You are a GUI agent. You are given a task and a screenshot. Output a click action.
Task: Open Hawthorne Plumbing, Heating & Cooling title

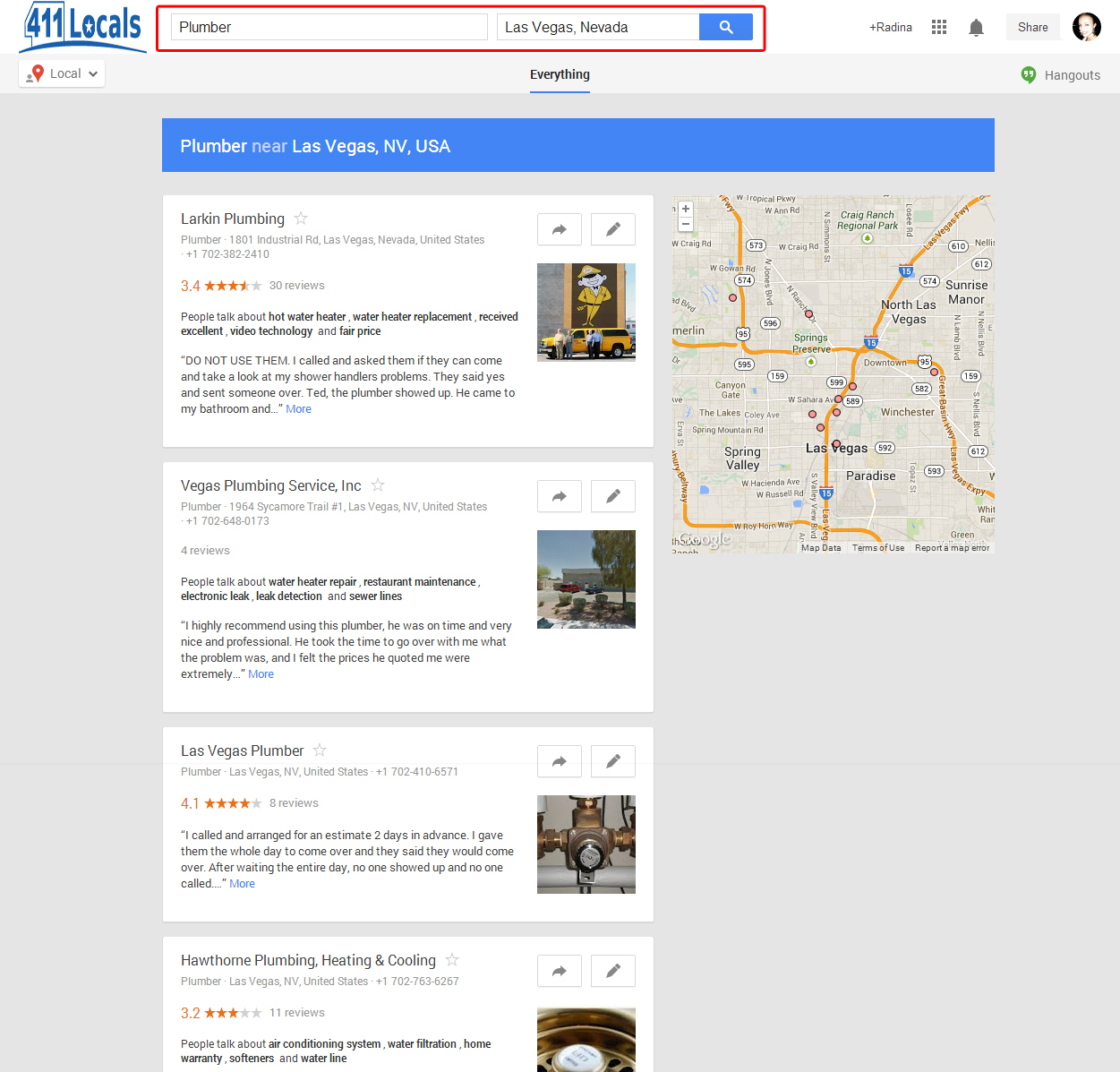pyautogui.click(x=308, y=960)
